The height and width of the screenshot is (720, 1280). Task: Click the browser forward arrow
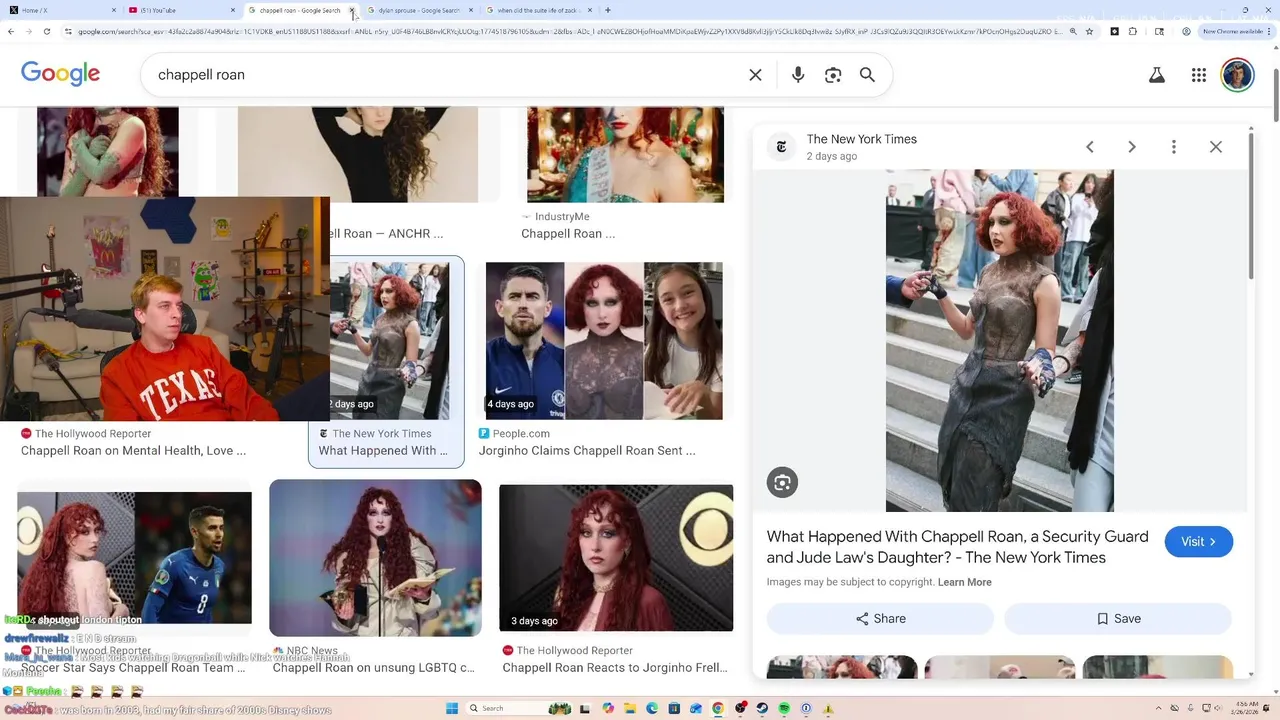pos(30,31)
